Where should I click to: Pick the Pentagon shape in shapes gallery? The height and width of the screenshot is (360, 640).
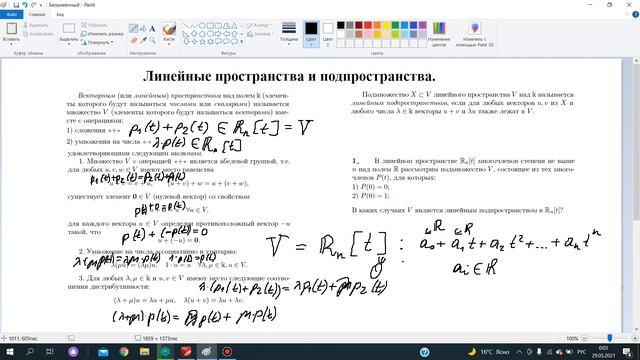click(x=202, y=34)
